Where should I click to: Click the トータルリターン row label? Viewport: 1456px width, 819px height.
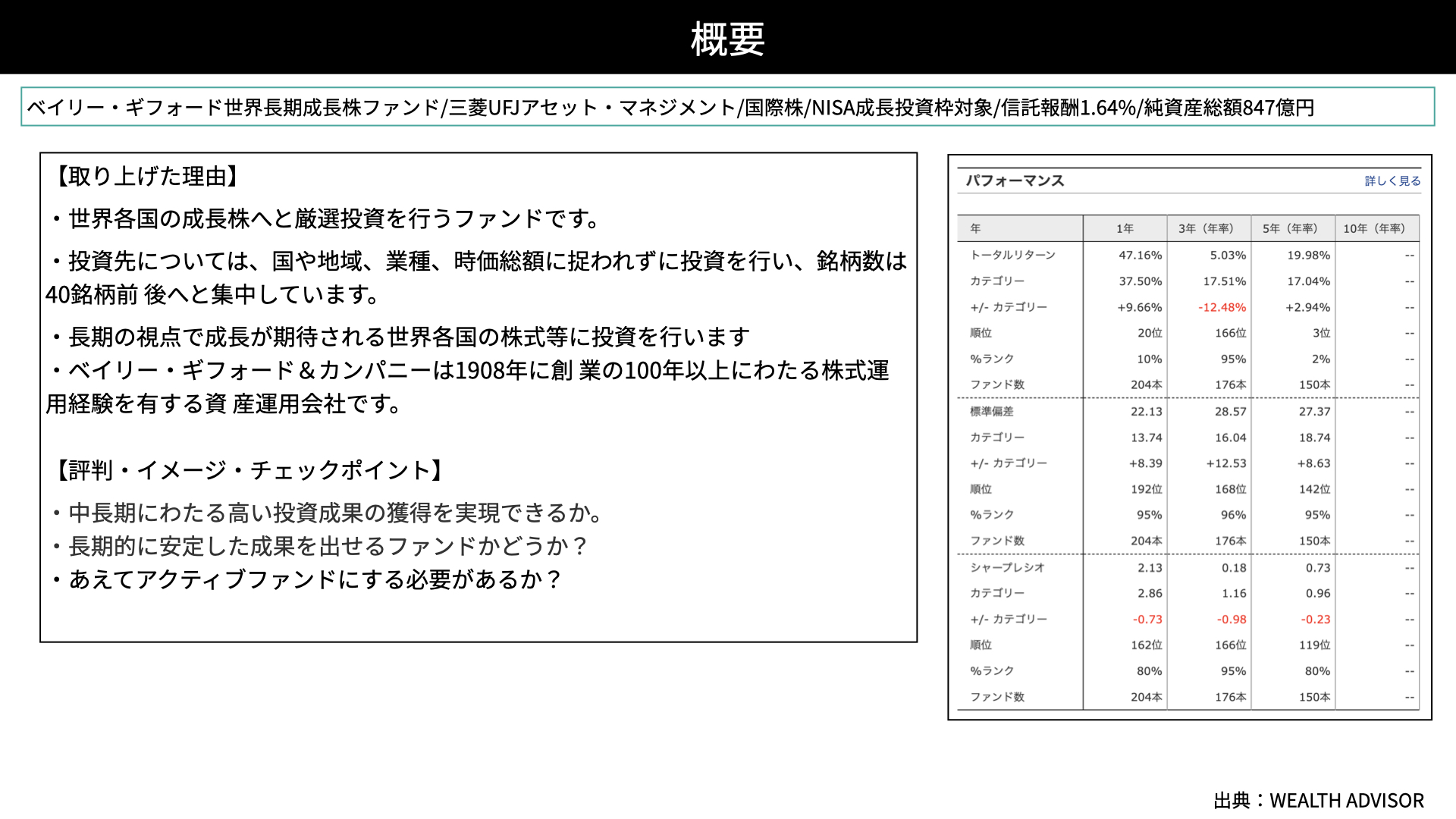1012,255
